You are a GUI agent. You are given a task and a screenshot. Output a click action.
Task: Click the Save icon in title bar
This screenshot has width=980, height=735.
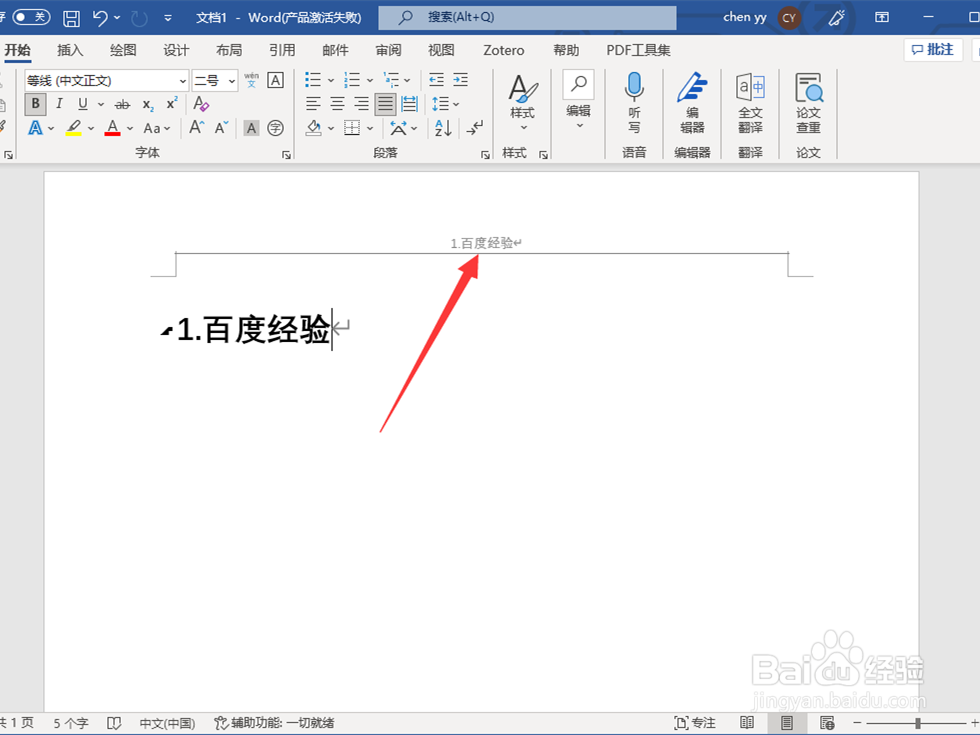point(71,18)
